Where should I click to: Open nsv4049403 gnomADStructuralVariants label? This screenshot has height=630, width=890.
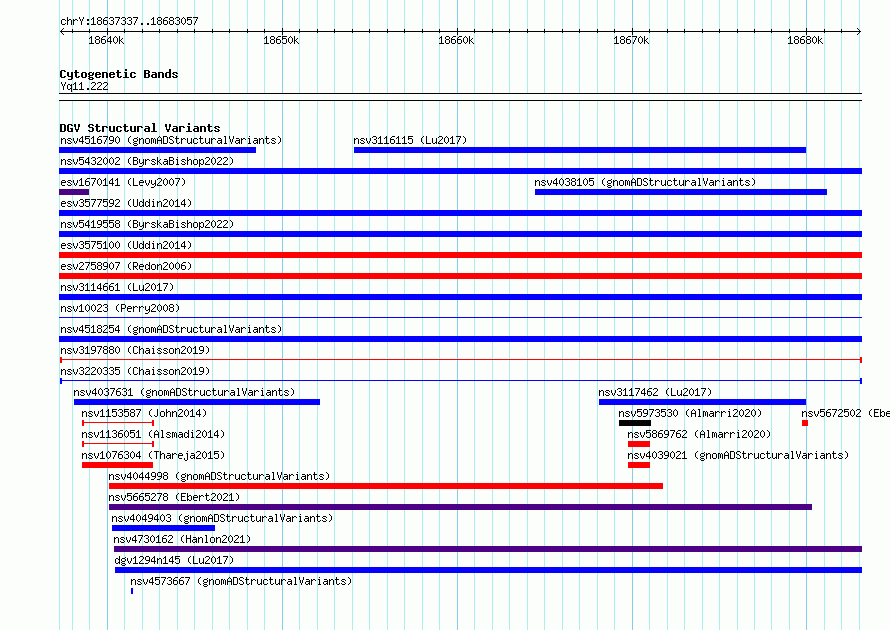click(222, 518)
